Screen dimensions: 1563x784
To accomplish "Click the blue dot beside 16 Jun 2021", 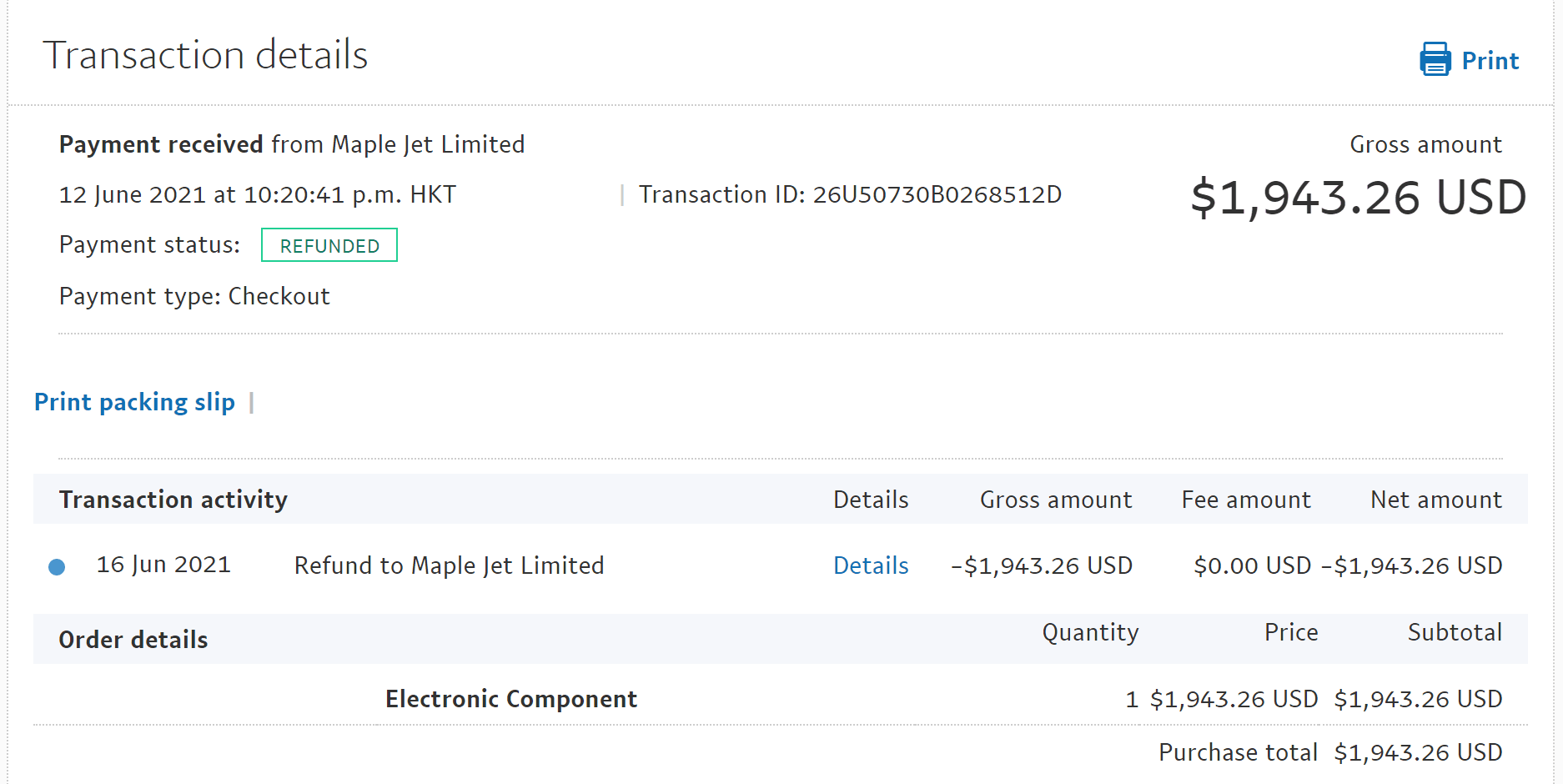I will (57, 567).
